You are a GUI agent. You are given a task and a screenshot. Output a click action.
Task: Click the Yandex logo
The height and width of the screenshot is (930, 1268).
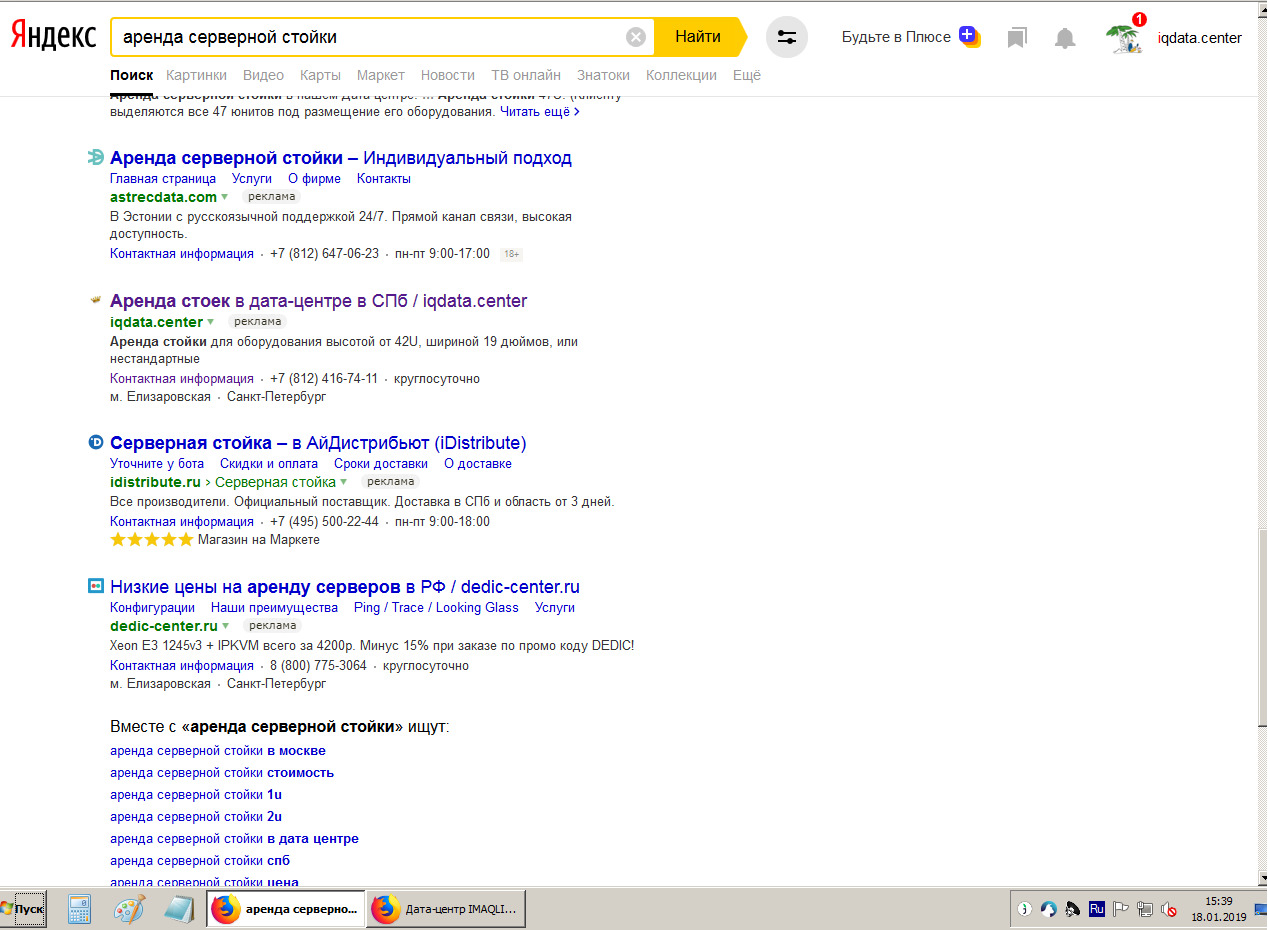(x=53, y=37)
